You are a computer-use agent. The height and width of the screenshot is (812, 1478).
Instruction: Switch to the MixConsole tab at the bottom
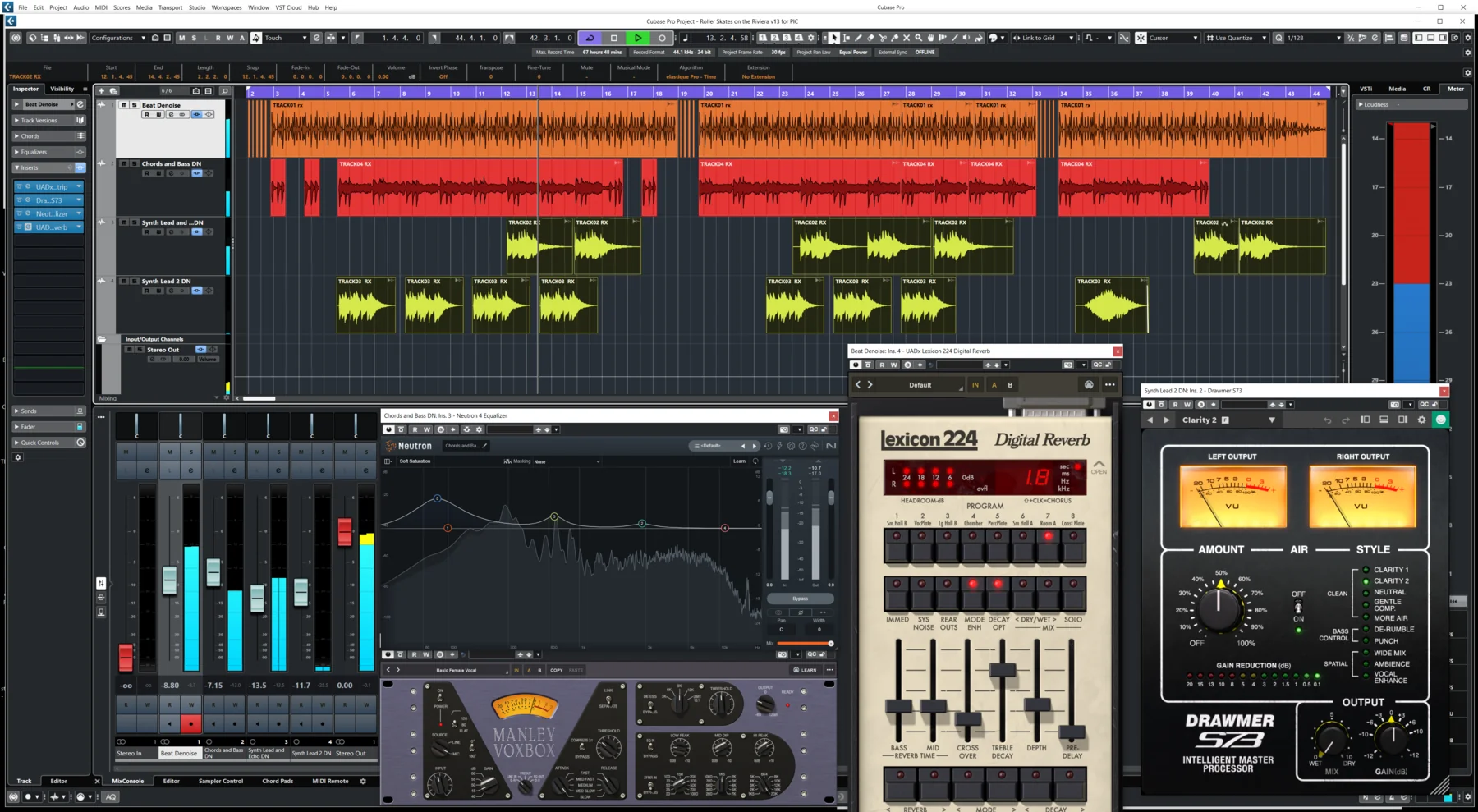(x=128, y=781)
